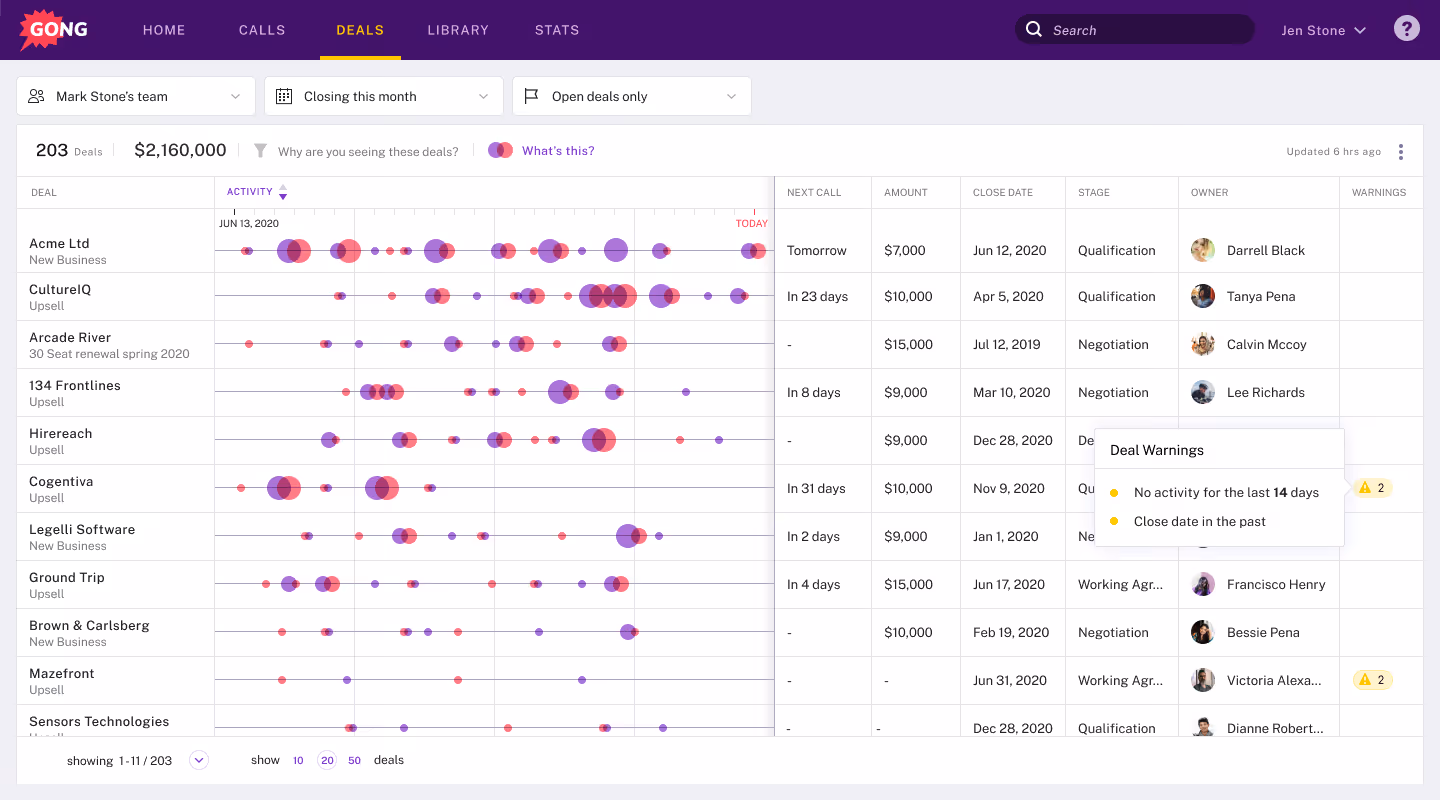Screen dimensions: 1440x800
Task: Click the calendar icon in the closing date filter
Action: click(285, 95)
